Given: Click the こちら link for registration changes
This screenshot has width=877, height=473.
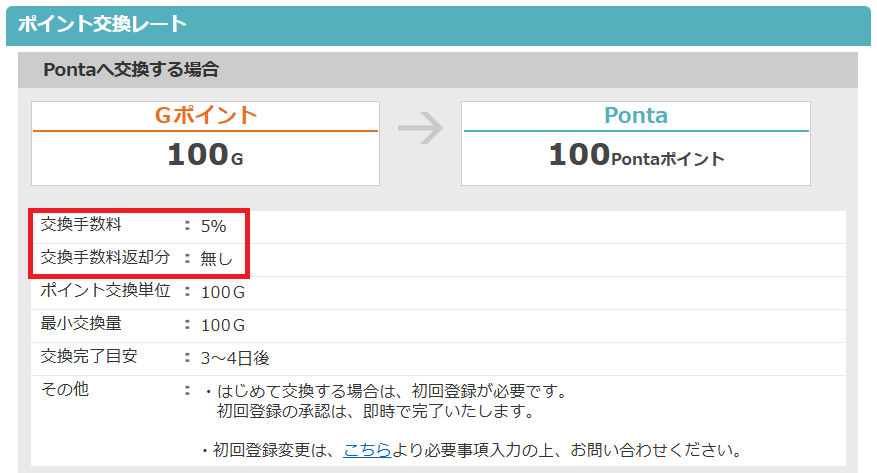Looking at the screenshot, I should [x=367, y=449].
